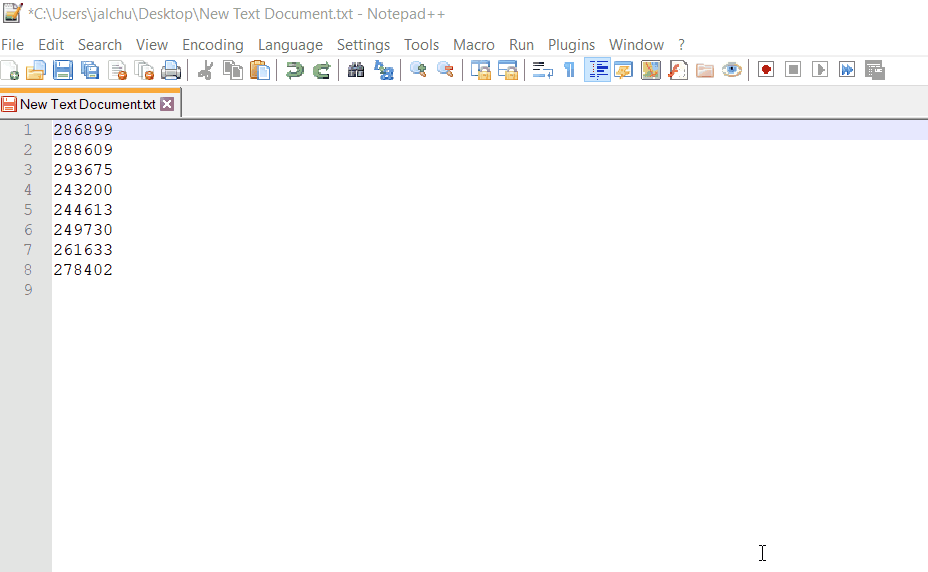Close the New Text Document.txt tab
The height and width of the screenshot is (572, 928).
[x=167, y=104]
